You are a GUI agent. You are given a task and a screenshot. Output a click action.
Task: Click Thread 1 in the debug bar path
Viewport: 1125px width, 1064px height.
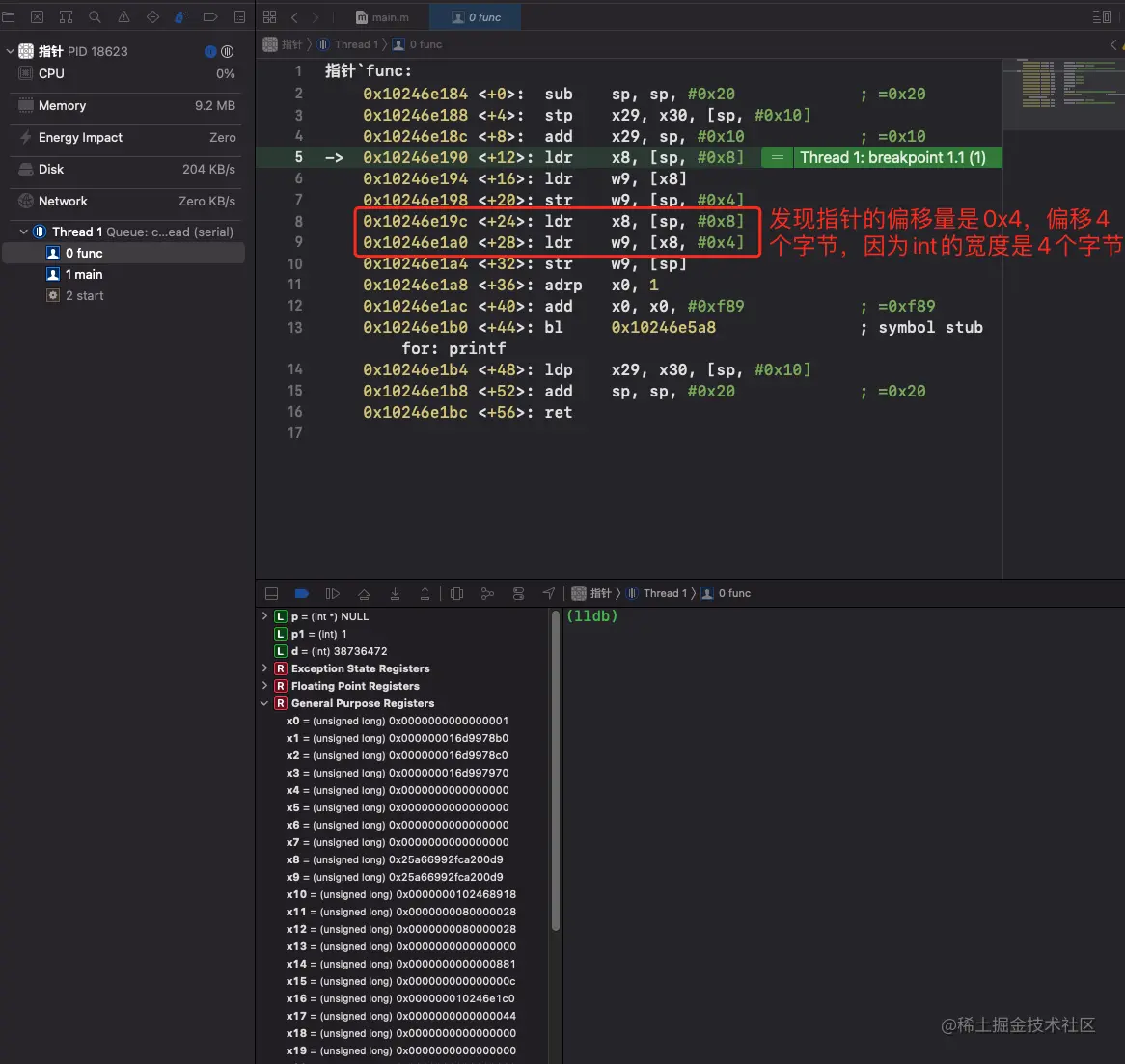(x=657, y=593)
